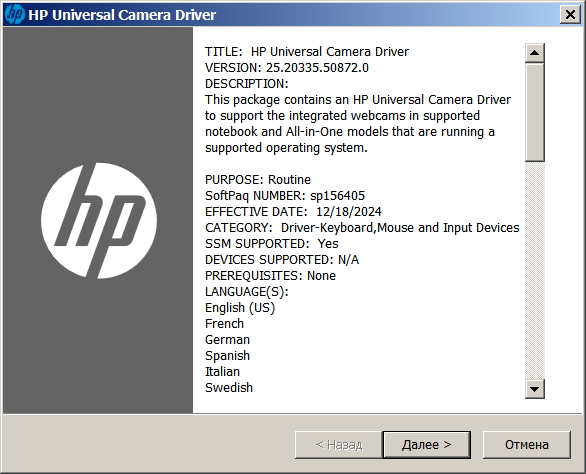Click the Далее > button
This screenshot has height=474, width=586.
tap(426, 445)
